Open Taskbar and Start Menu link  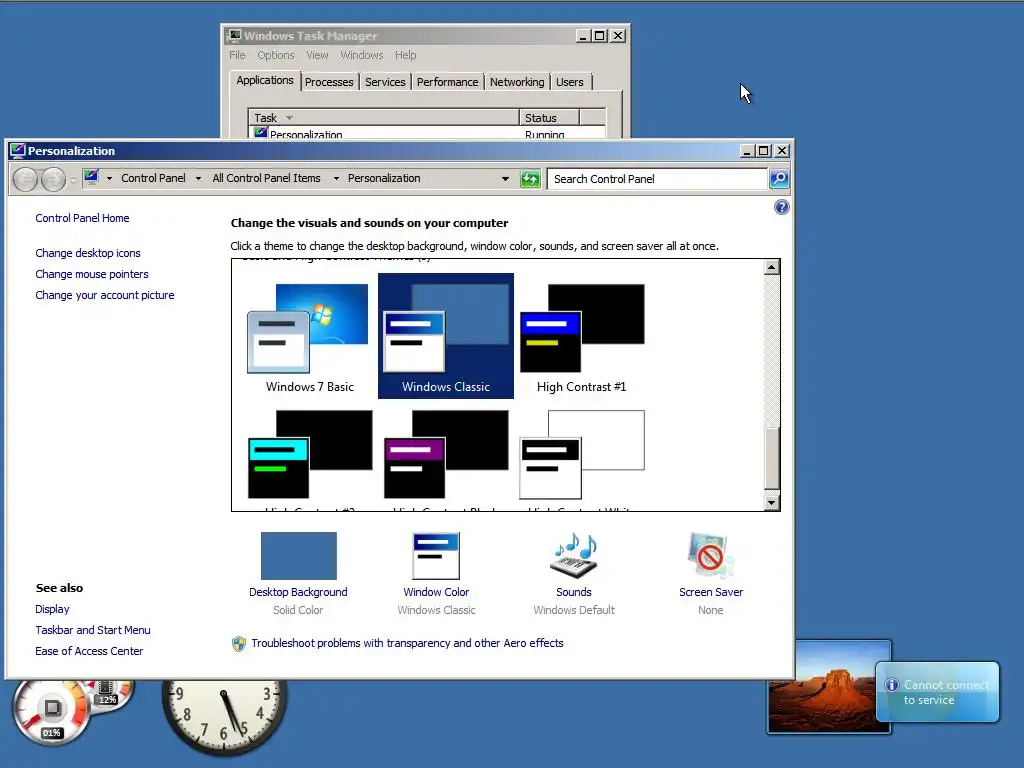tap(93, 630)
